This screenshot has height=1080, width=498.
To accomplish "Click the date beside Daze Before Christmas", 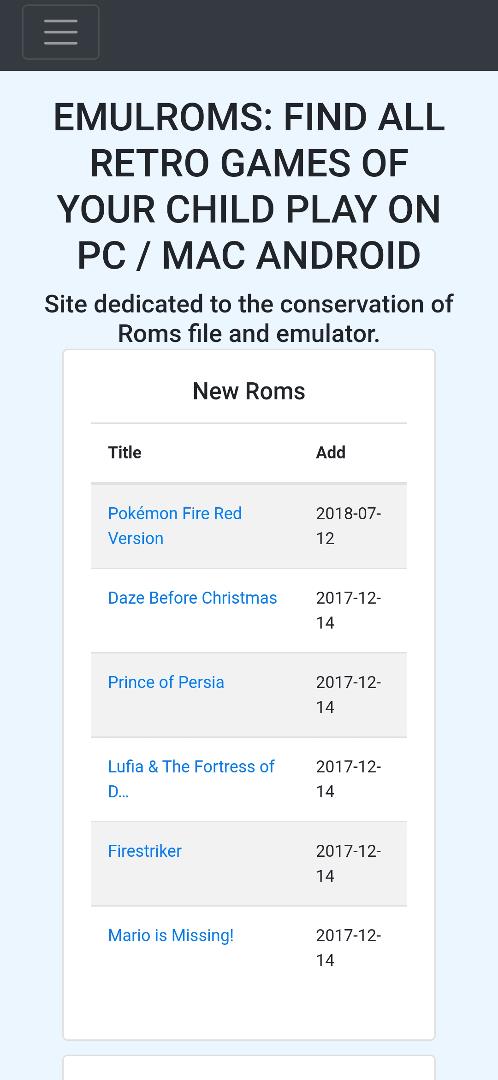I will click(x=349, y=610).
